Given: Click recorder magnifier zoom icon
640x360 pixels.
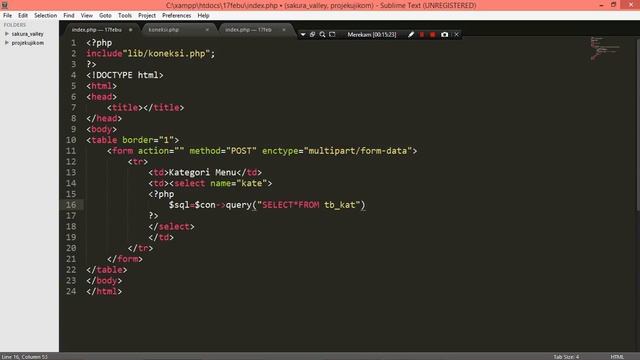Looking at the screenshot, I should coord(322,35).
